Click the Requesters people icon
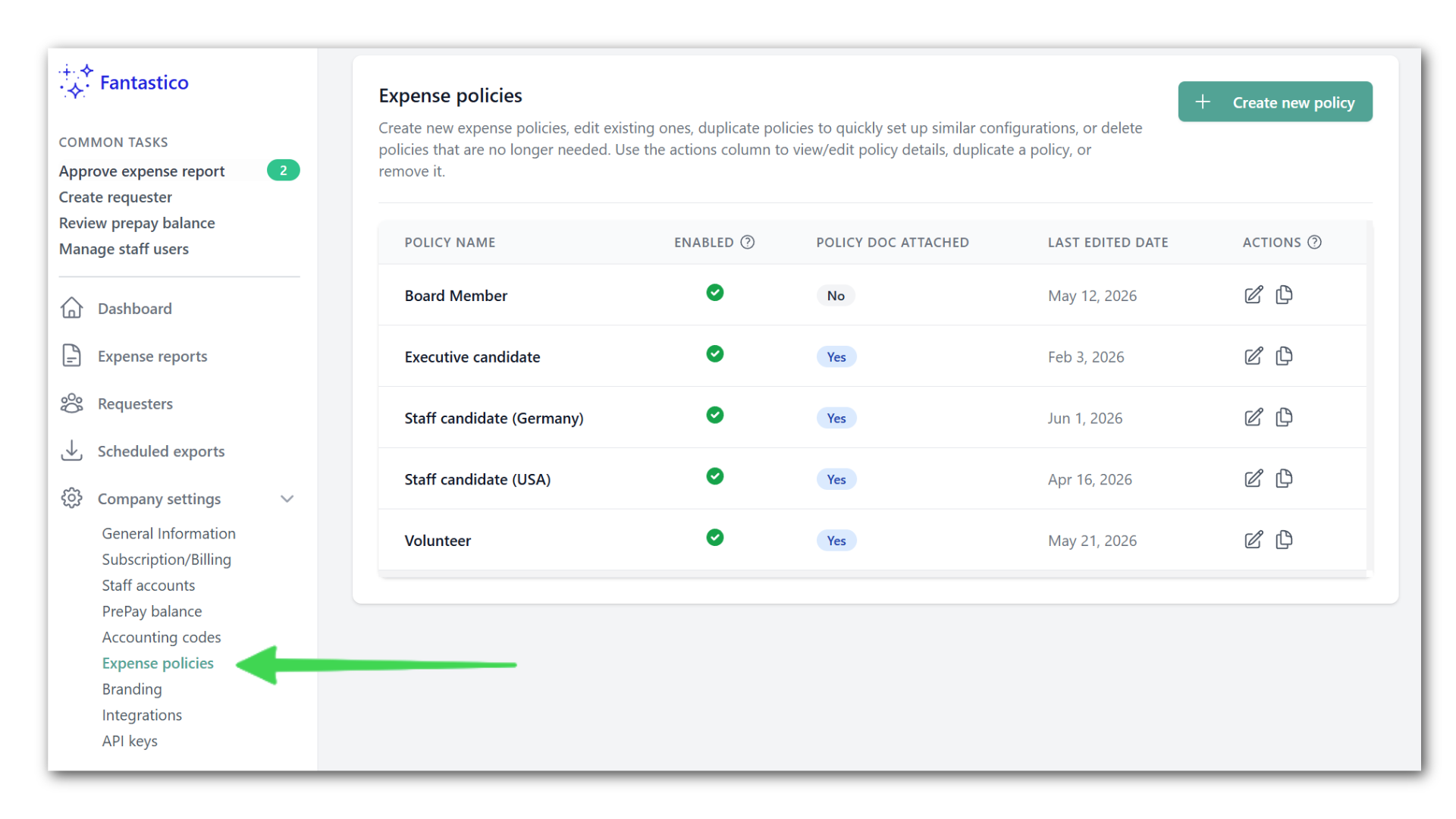 click(72, 403)
